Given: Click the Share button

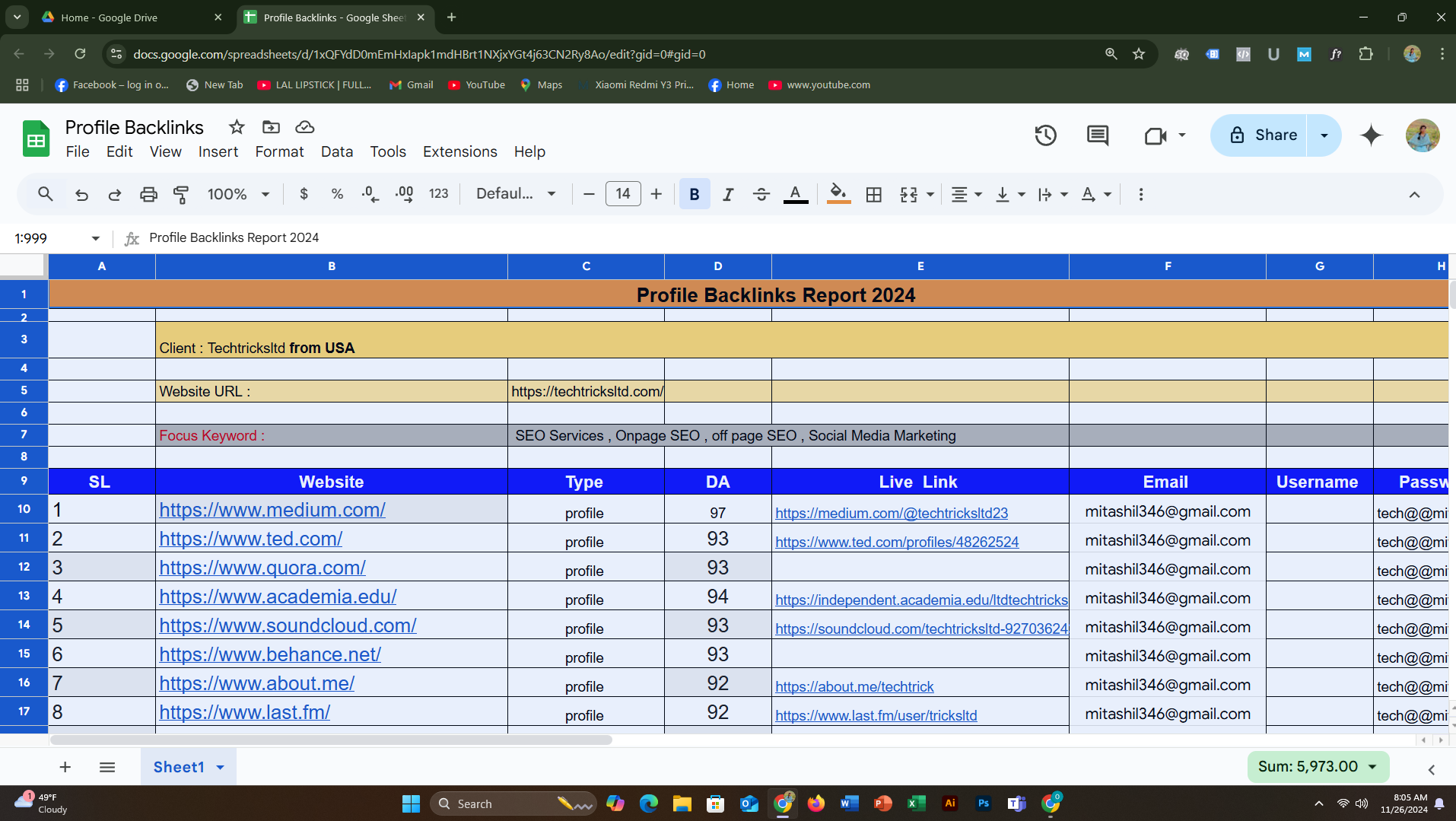Looking at the screenshot, I should pos(1260,135).
